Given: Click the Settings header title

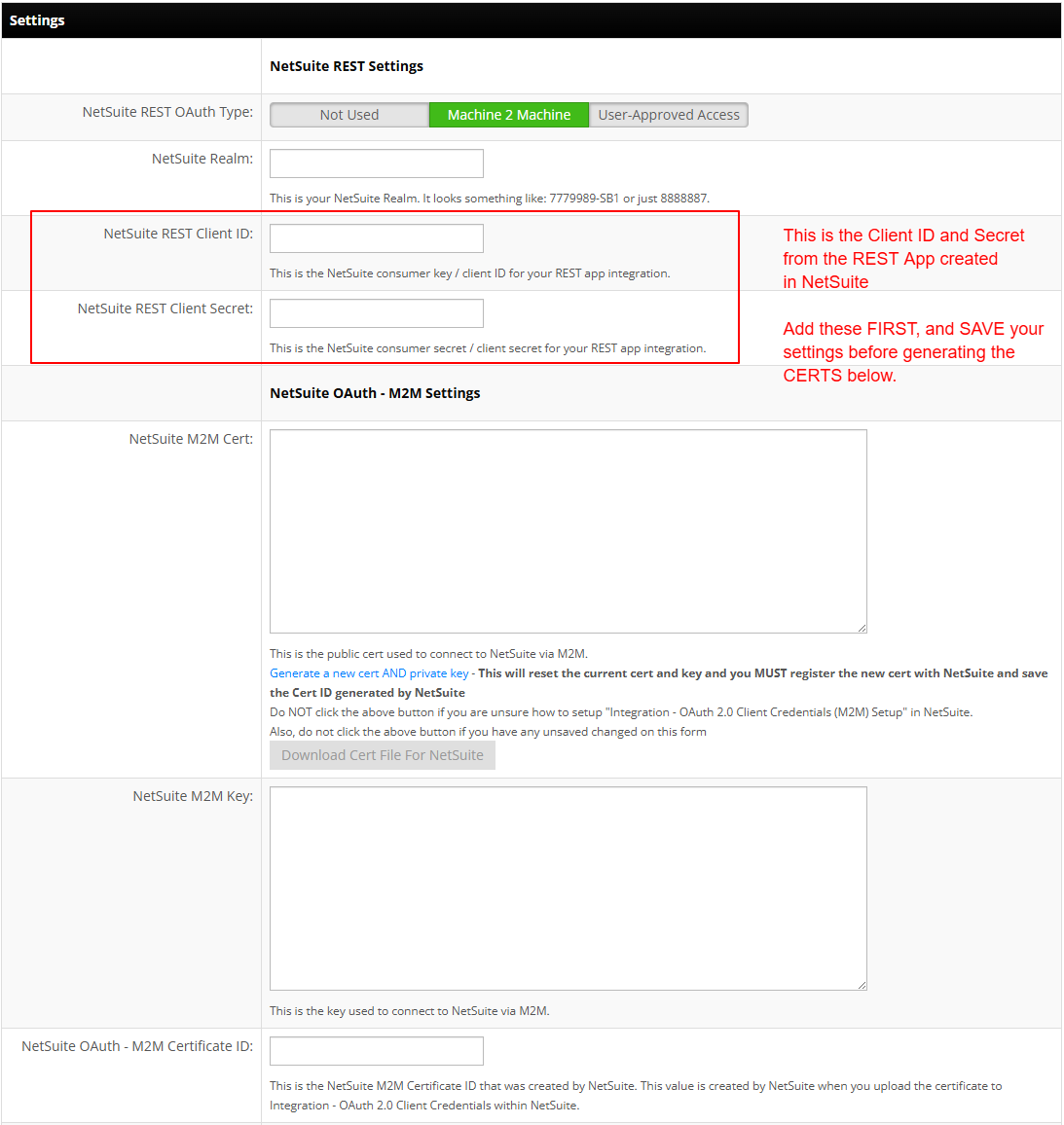Looking at the screenshot, I should point(37,20).
